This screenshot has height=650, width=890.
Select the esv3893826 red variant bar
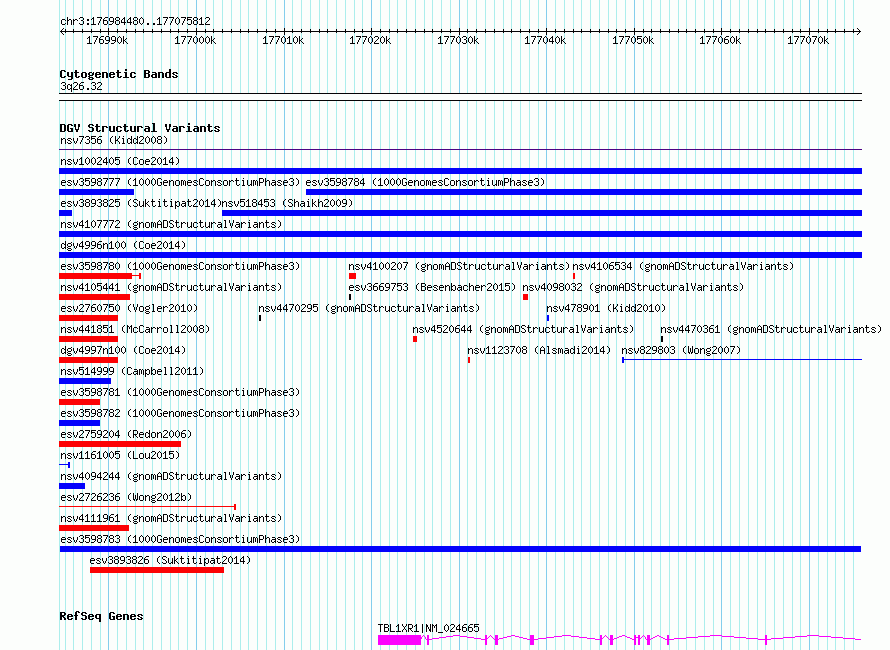tap(157, 570)
